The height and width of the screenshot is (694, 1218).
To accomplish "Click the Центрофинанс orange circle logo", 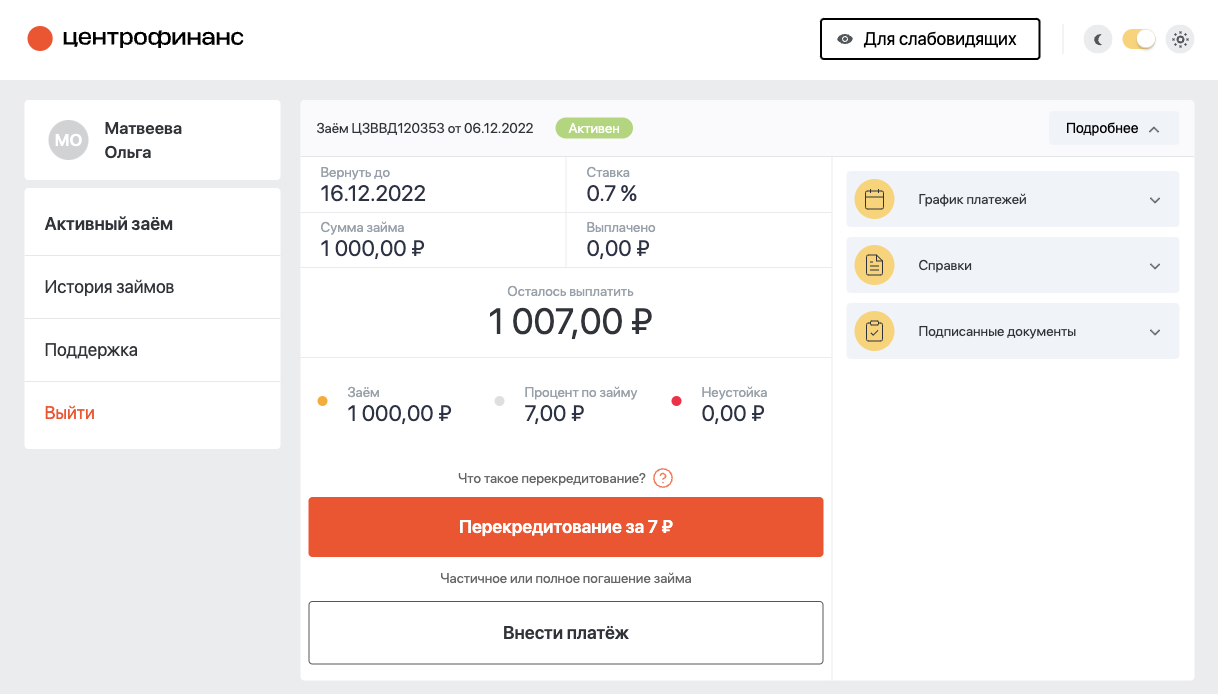I will click(x=40, y=39).
